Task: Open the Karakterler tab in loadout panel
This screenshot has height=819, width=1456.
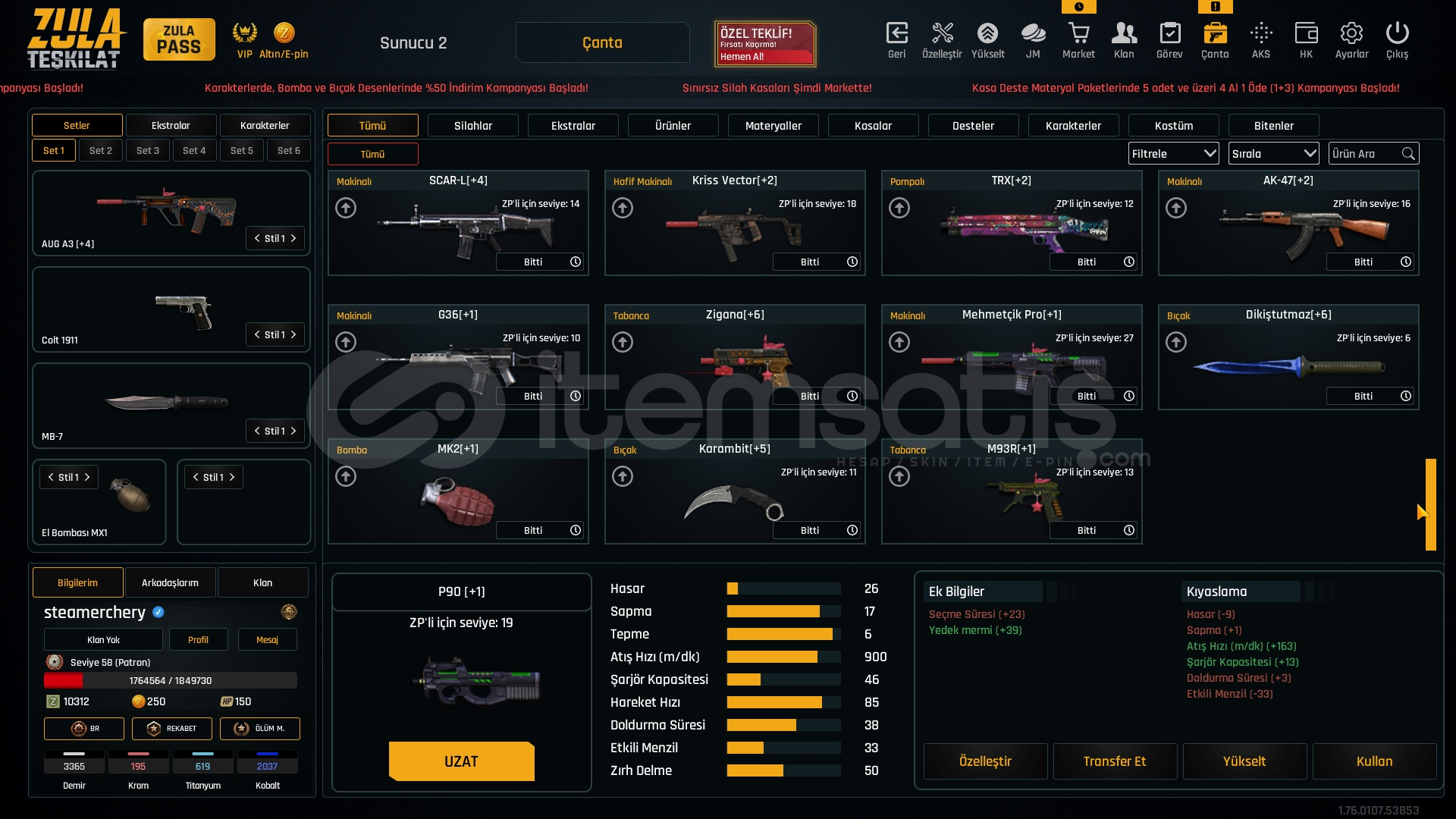Action: click(265, 126)
